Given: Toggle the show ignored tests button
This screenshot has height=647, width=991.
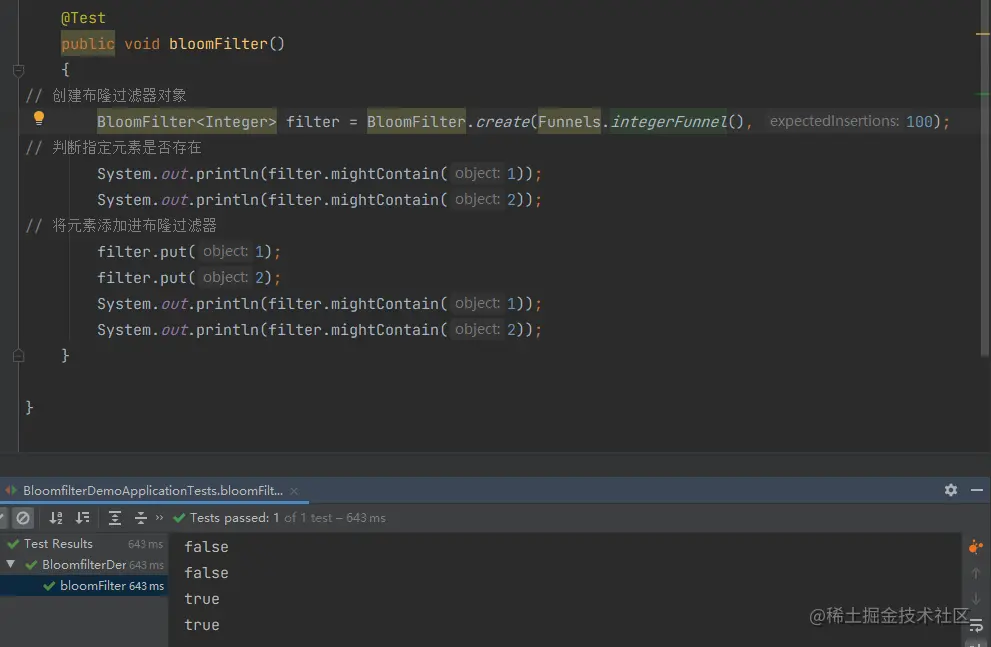Looking at the screenshot, I should [x=23, y=518].
